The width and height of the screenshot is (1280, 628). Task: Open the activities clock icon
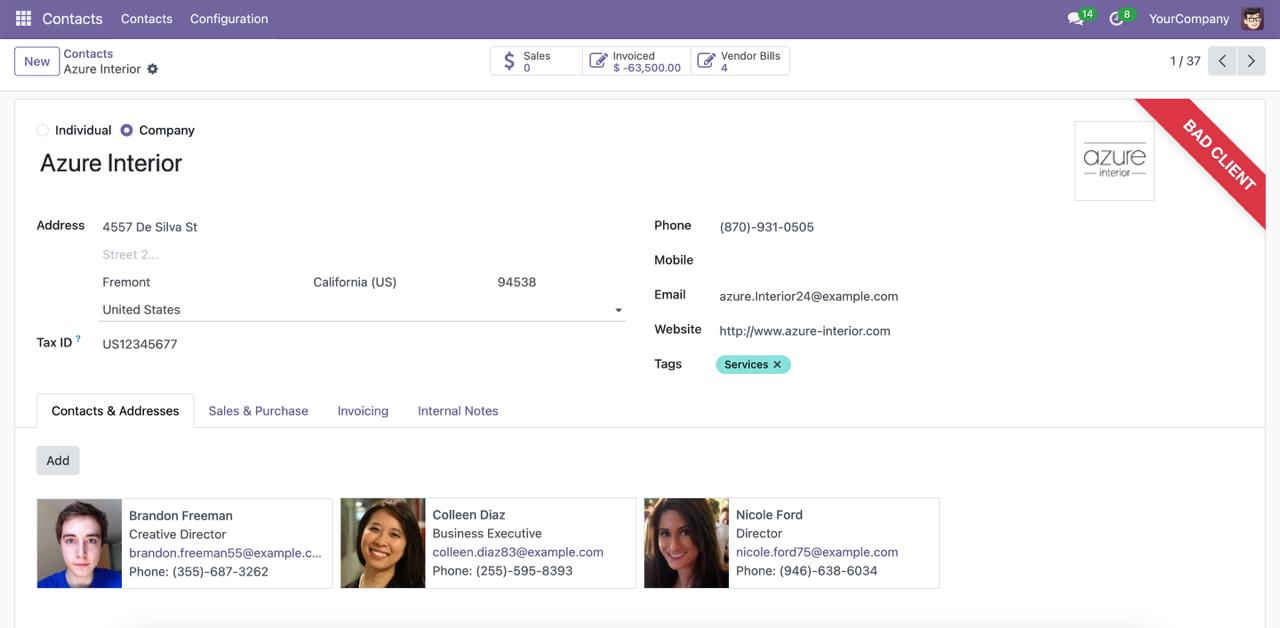pyautogui.click(x=1117, y=18)
